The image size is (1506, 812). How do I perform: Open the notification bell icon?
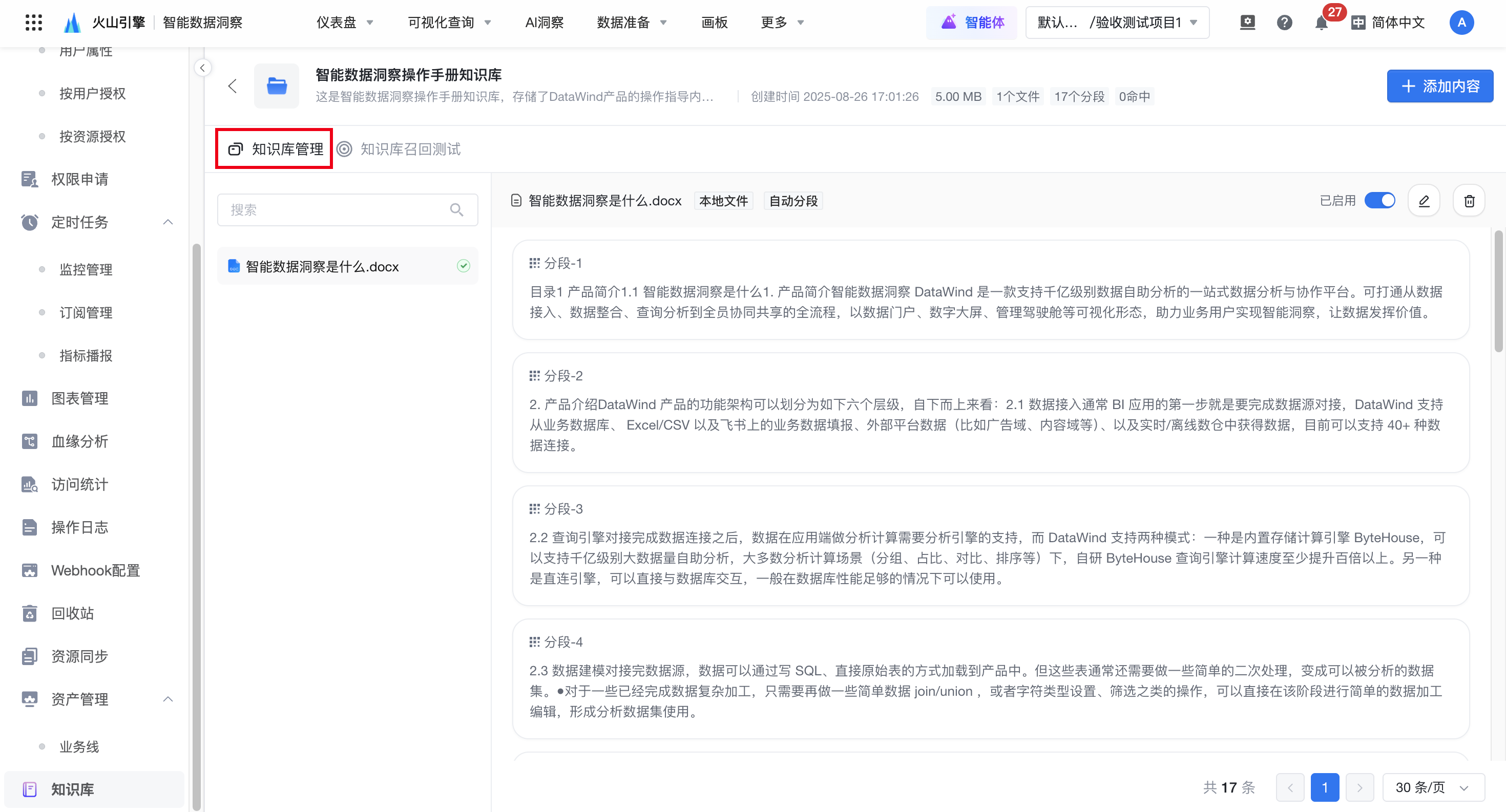(1321, 23)
